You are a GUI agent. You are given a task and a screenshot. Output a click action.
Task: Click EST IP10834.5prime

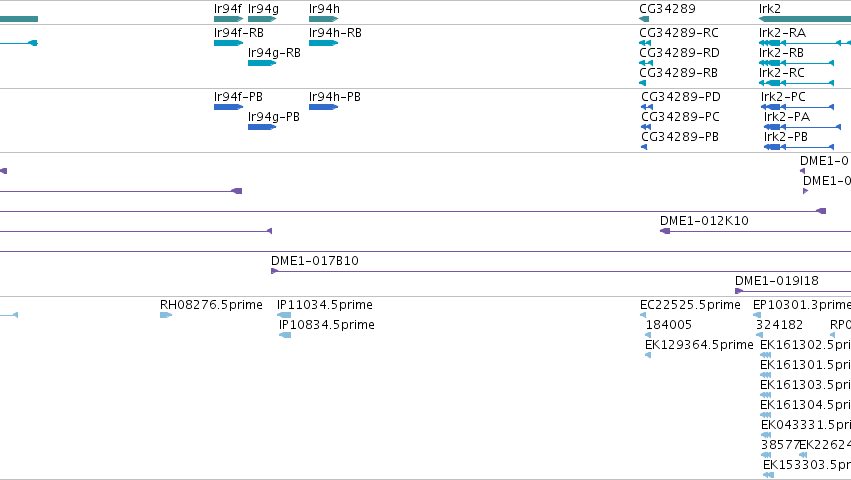tap(285, 335)
